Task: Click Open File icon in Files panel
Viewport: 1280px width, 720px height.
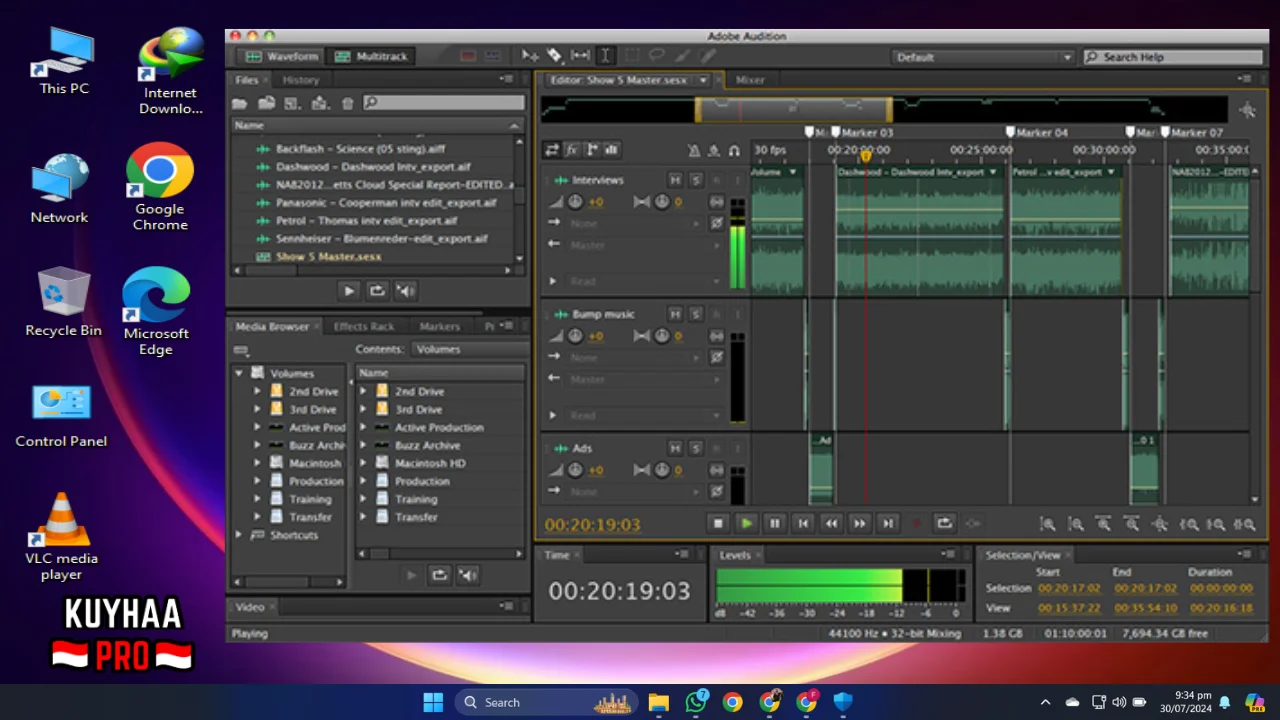Action: pos(240,103)
